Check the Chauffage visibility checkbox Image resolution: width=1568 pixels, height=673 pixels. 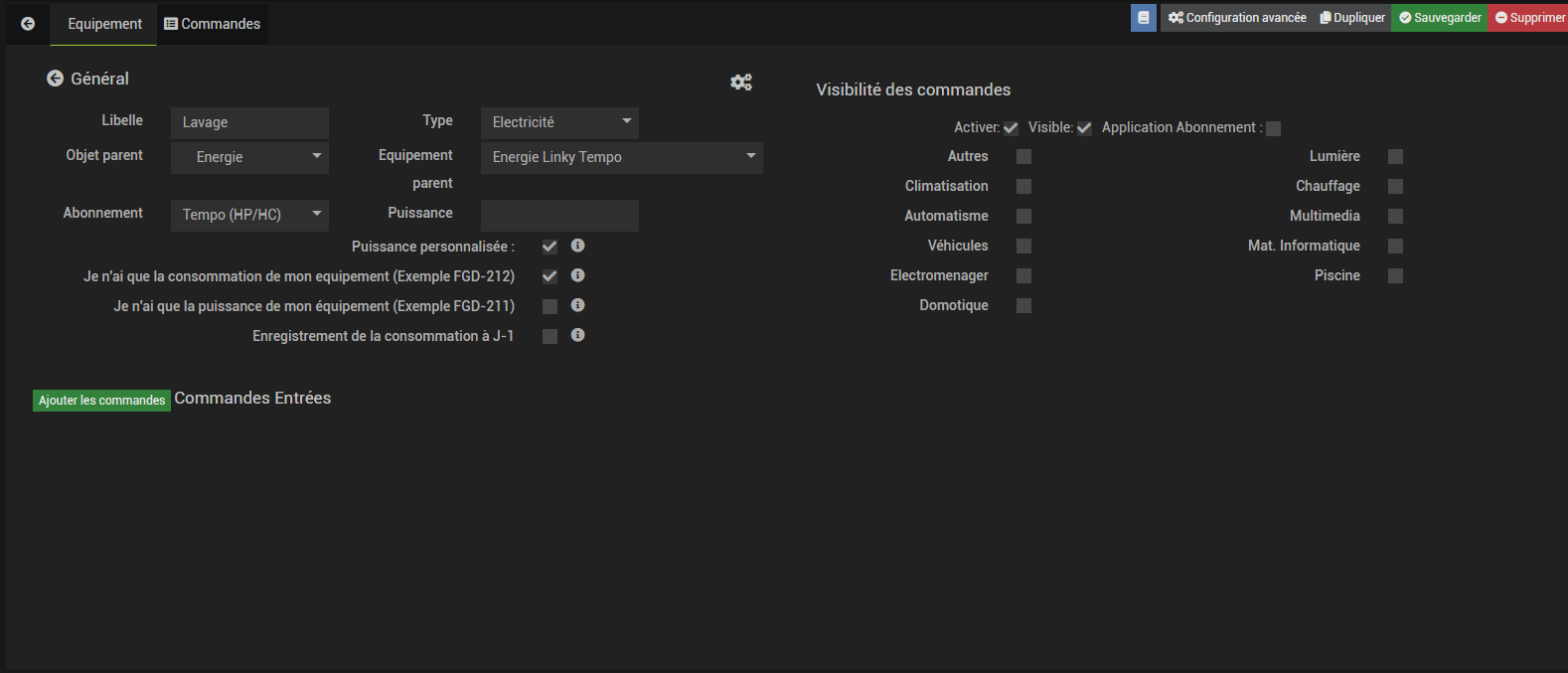click(x=1395, y=187)
